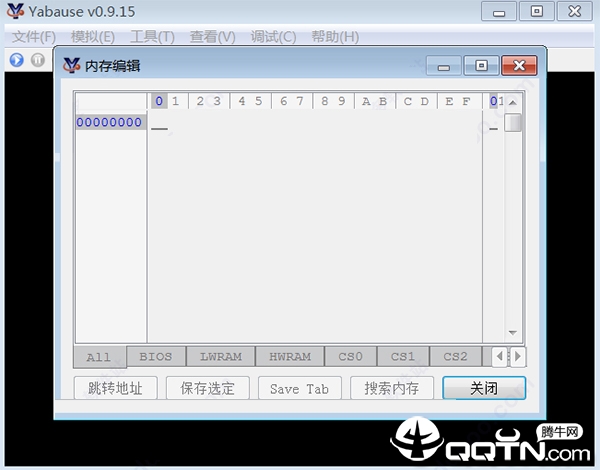Switch to the CS0 tab

point(350,357)
